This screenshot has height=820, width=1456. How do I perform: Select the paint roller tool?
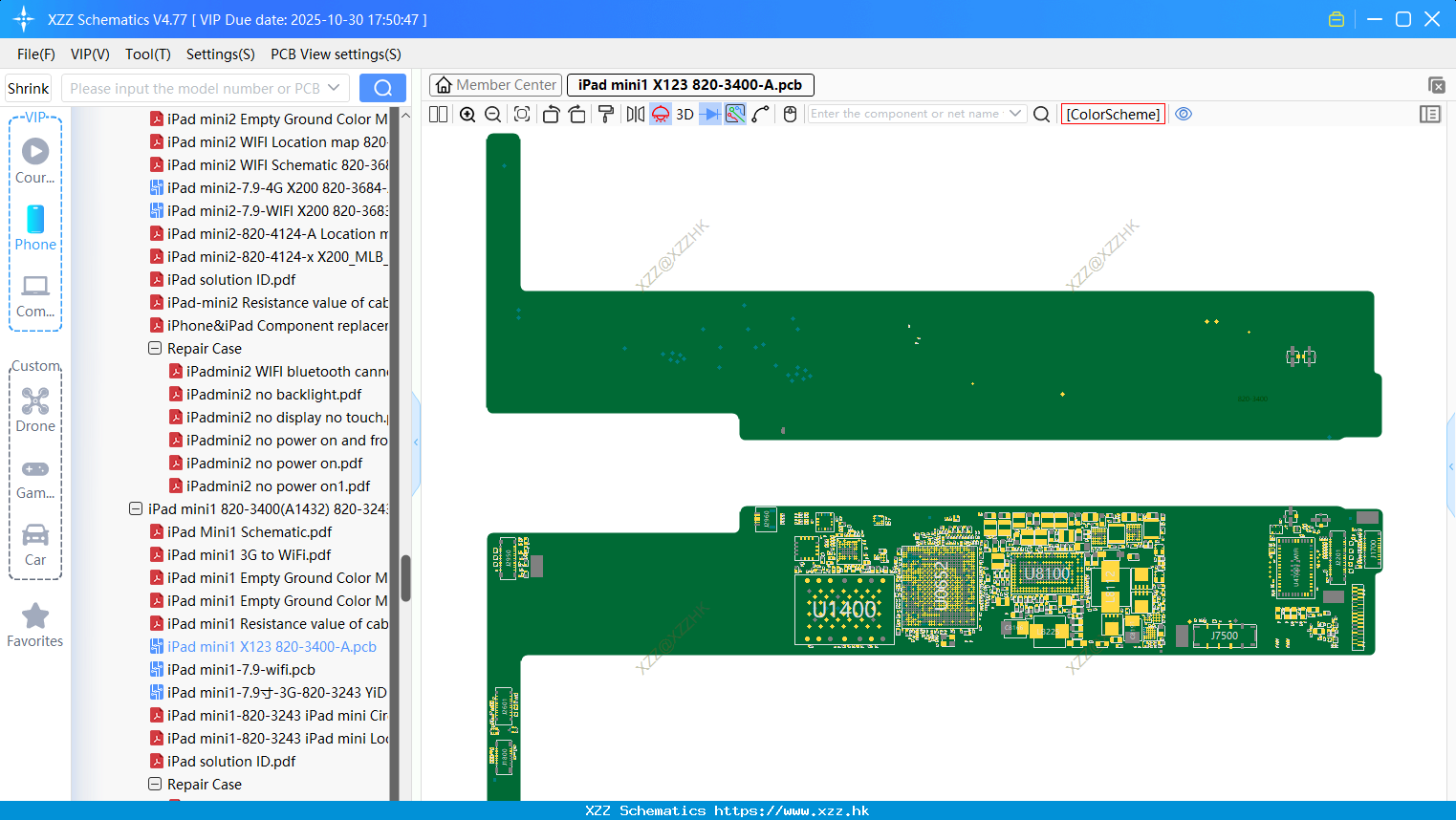(606, 115)
